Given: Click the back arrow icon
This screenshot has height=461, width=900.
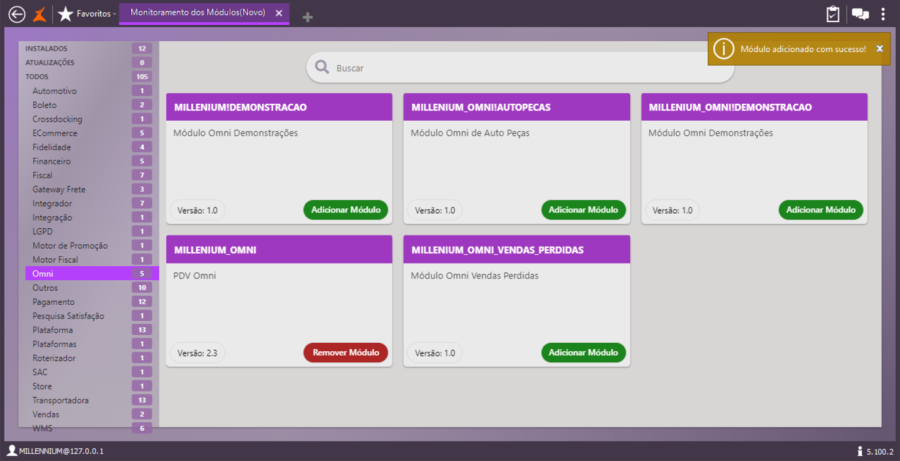Looking at the screenshot, I should pos(17,14).
